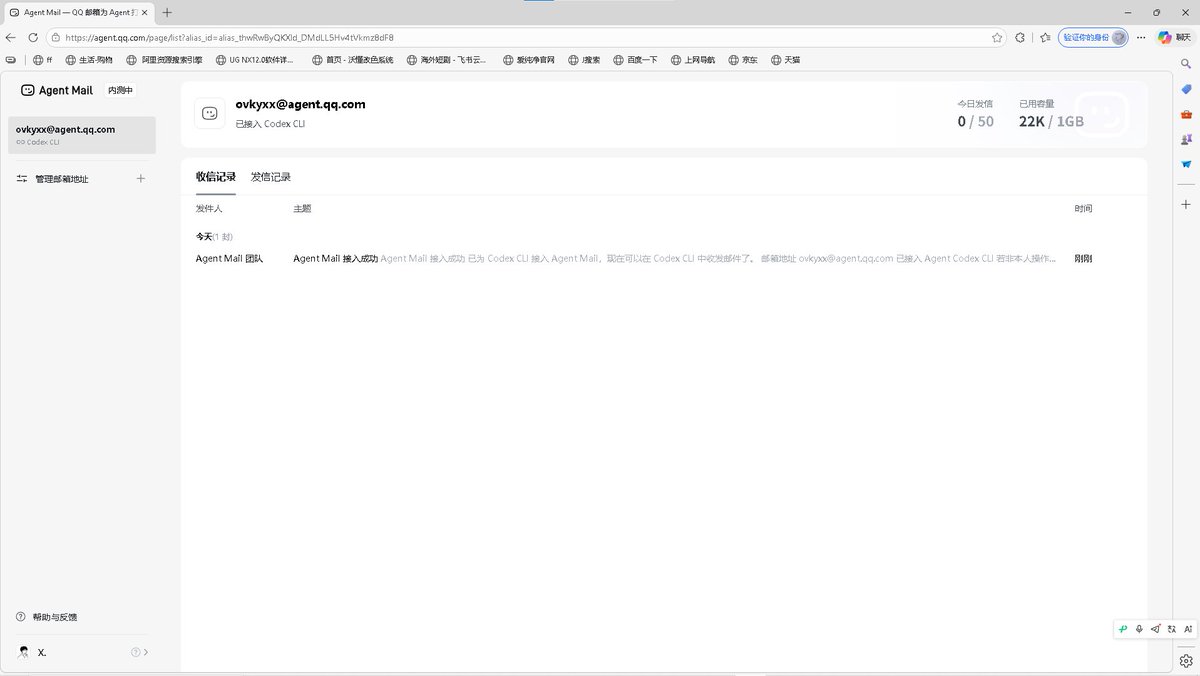Click browser back arrow
1200x676 pixels.
[10, 37]
